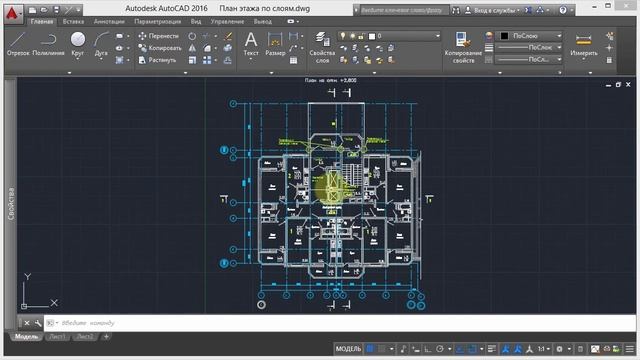Toggle layer 0 freeze sun icon
The image size is (640, 360).
(x=352, y=36)
